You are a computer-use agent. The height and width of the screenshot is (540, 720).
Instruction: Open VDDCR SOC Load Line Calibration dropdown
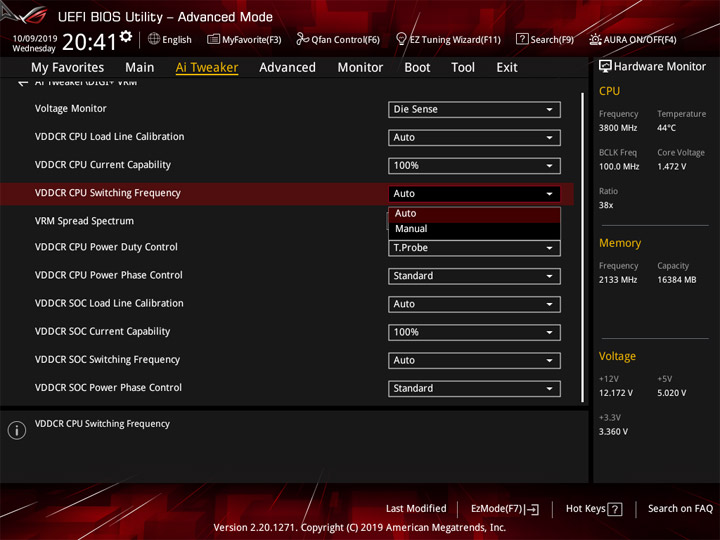(x=474, y=304)
